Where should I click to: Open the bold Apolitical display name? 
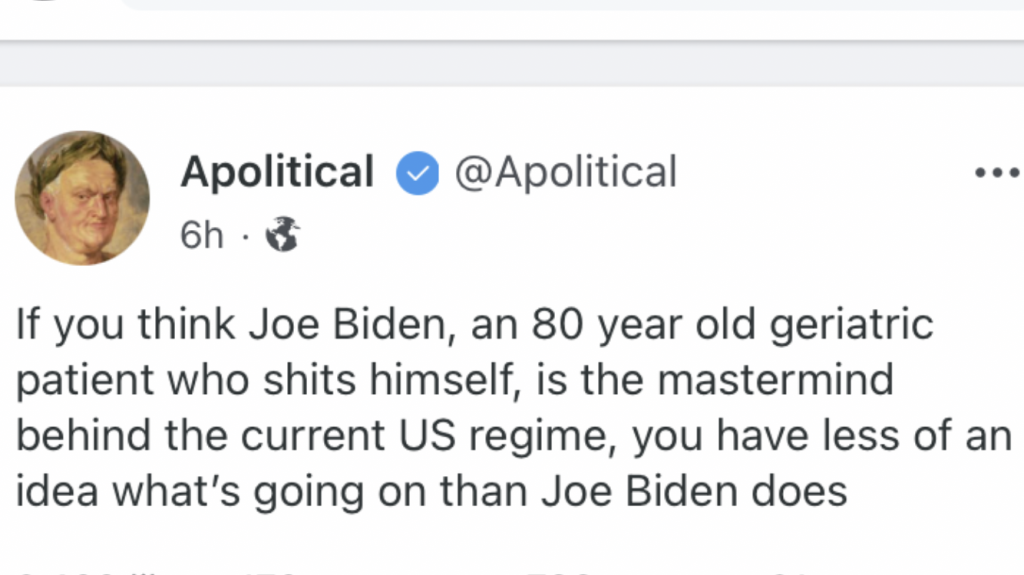point(277,172)
